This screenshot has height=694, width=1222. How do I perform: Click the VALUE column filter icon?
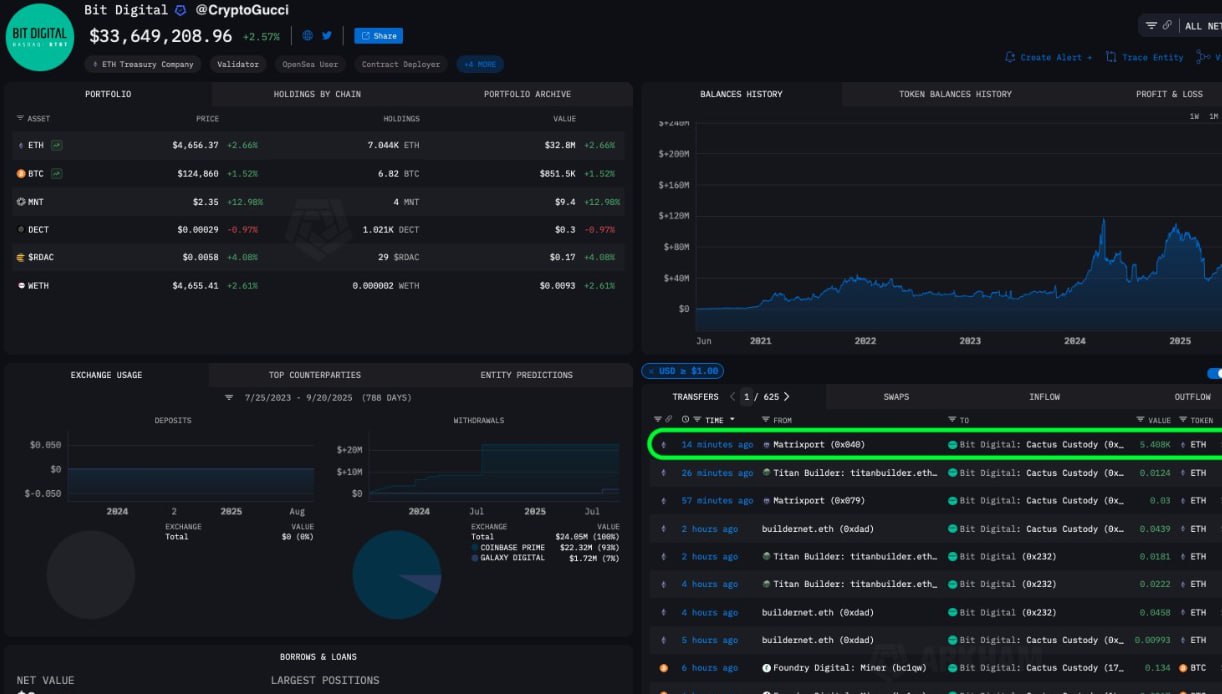click(x=1140, y=420)
